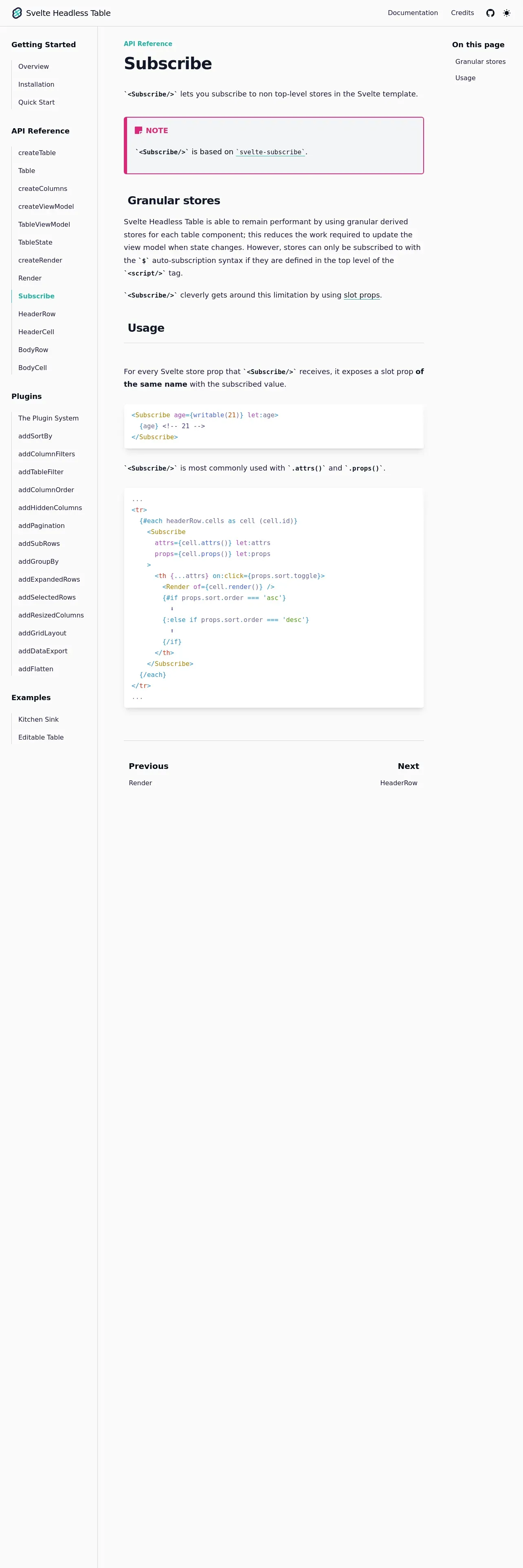Open the addResizedColumns plugin page
The width and height of the screenshot is (523, 1568).
51,615
